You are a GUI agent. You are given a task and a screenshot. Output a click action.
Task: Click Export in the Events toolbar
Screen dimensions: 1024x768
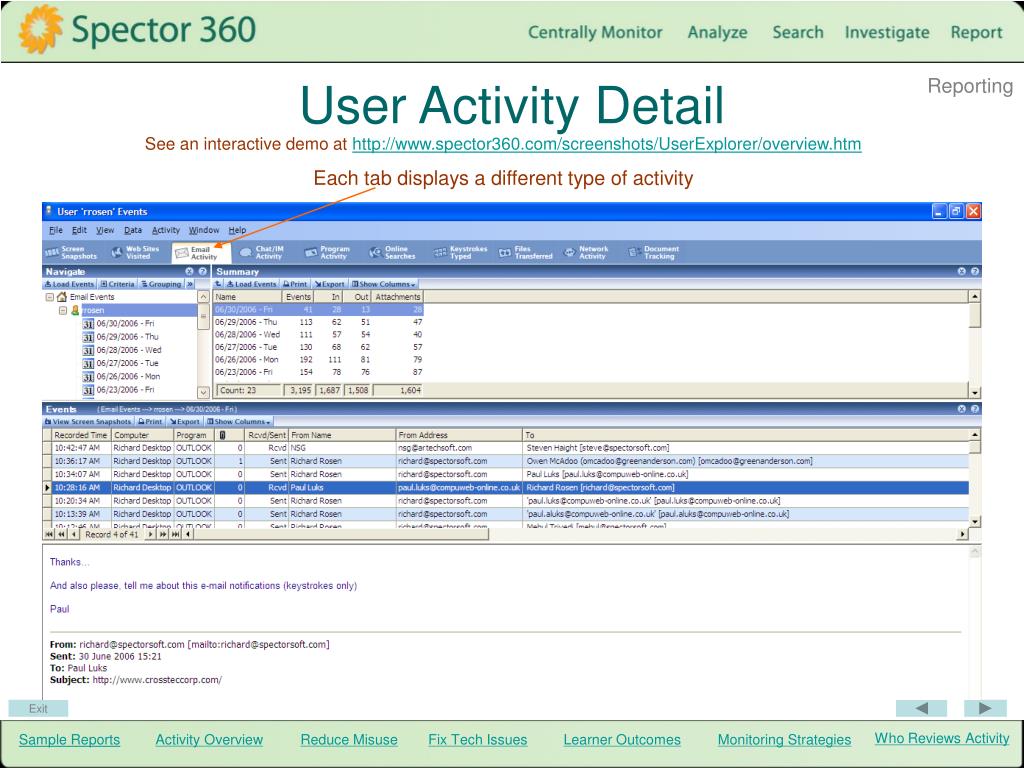[x=184, y=422]
